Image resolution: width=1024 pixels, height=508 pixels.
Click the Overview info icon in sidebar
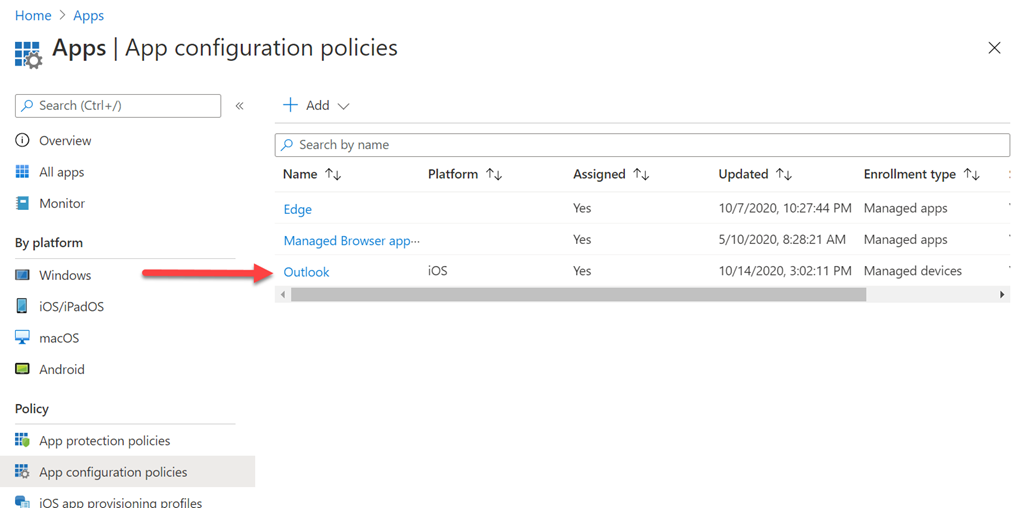(x=22, y=141)
